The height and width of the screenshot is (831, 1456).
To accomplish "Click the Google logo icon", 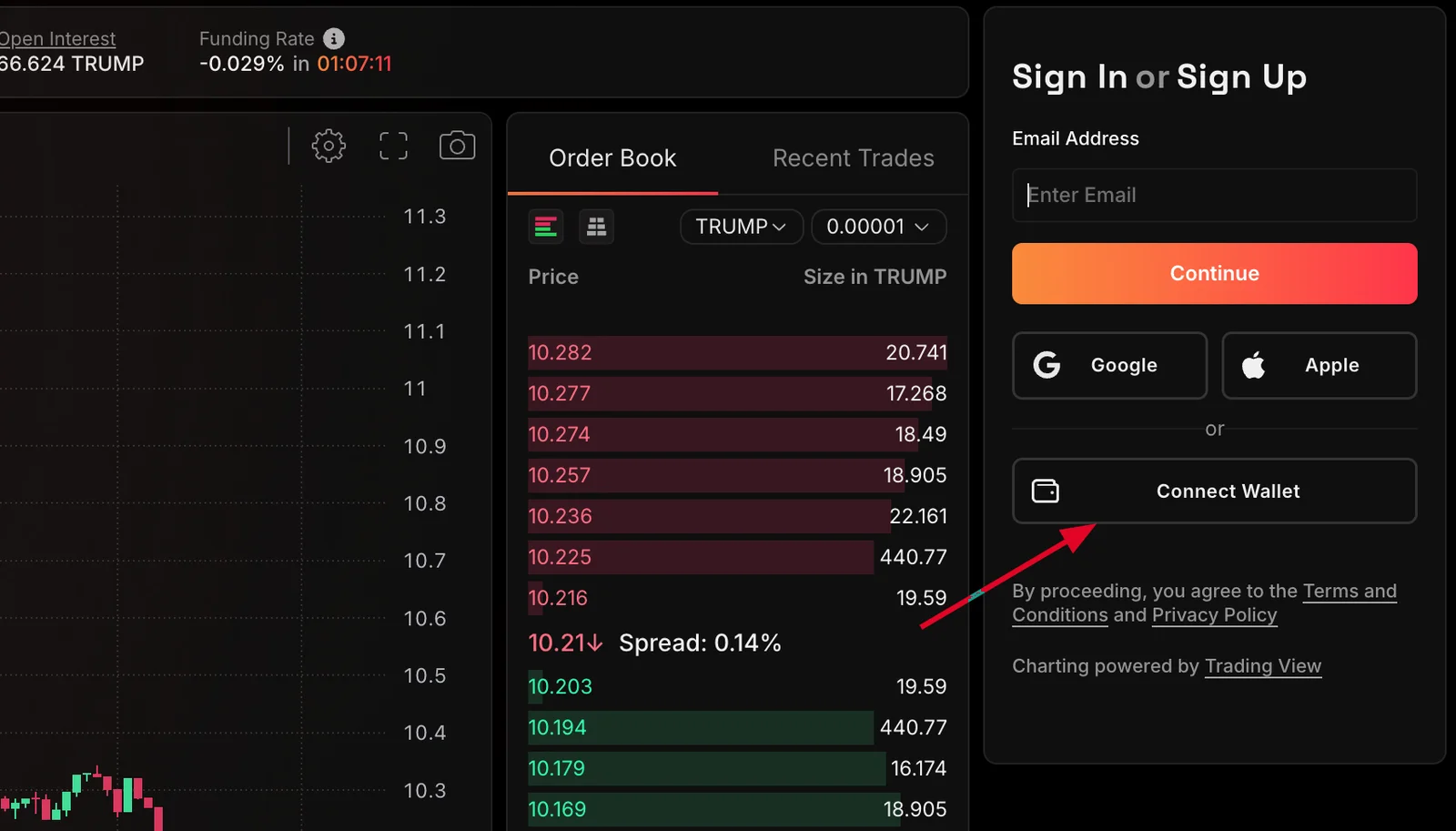I will [x=1047, y=365].
